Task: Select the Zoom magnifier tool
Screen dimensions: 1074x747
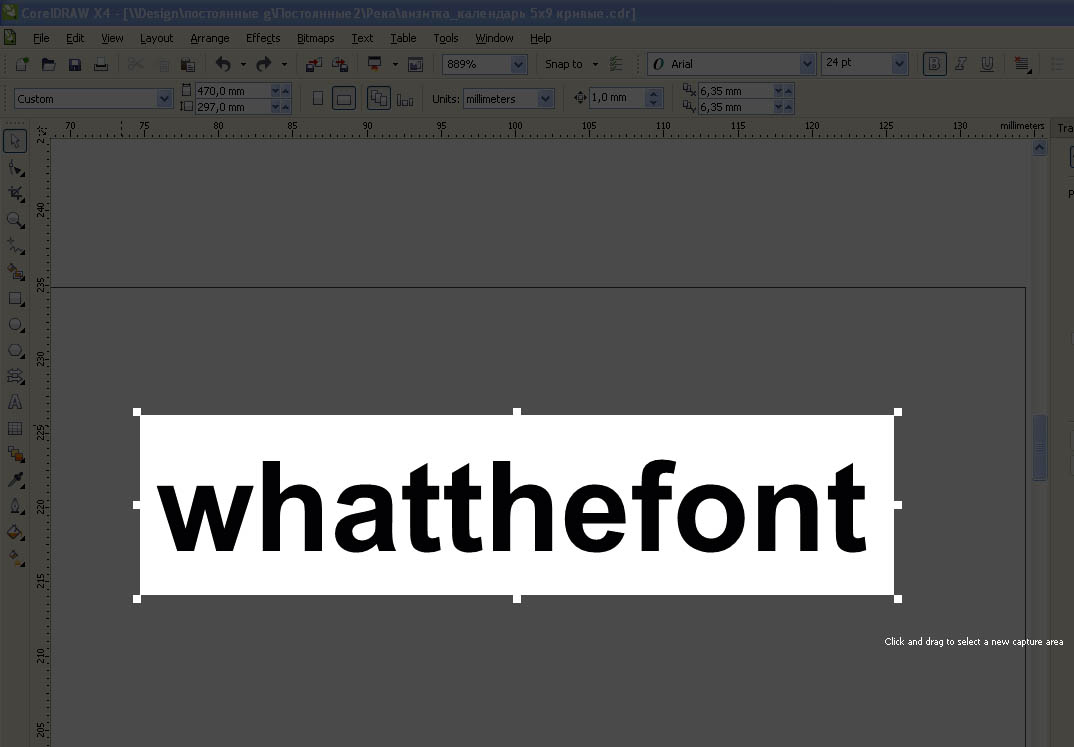Action: (15, 220)
